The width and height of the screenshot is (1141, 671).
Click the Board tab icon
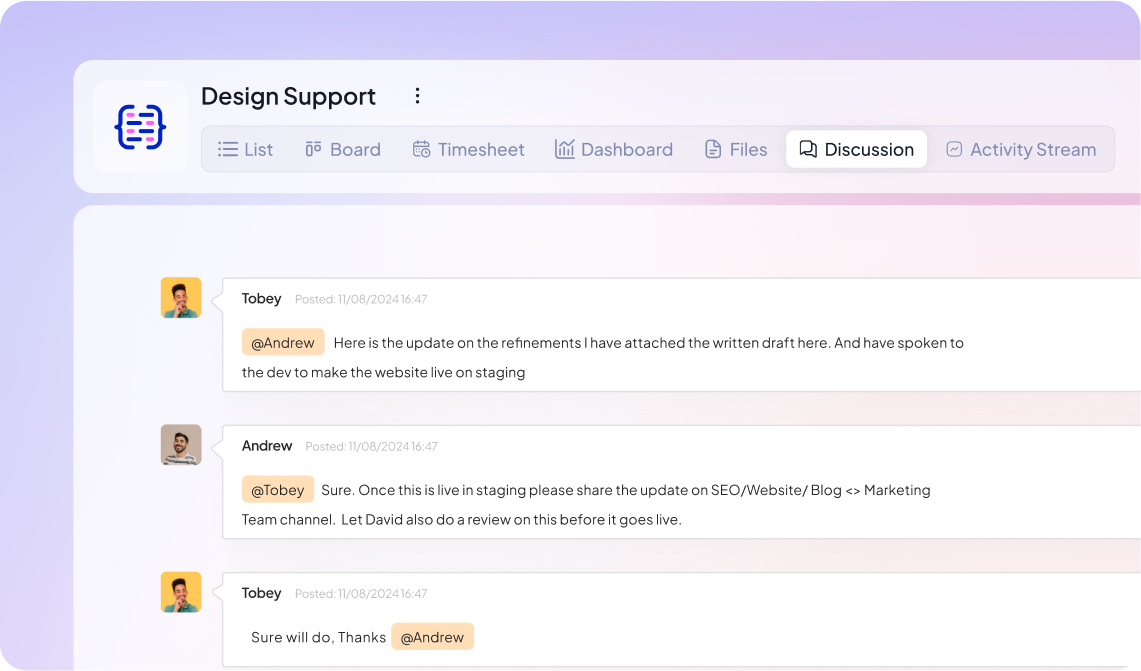click(313, 149)
